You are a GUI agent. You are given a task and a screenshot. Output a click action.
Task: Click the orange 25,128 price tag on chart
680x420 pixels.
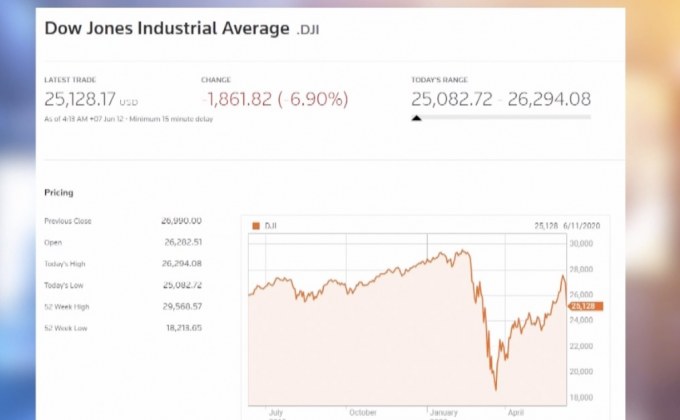pos(585,306)
